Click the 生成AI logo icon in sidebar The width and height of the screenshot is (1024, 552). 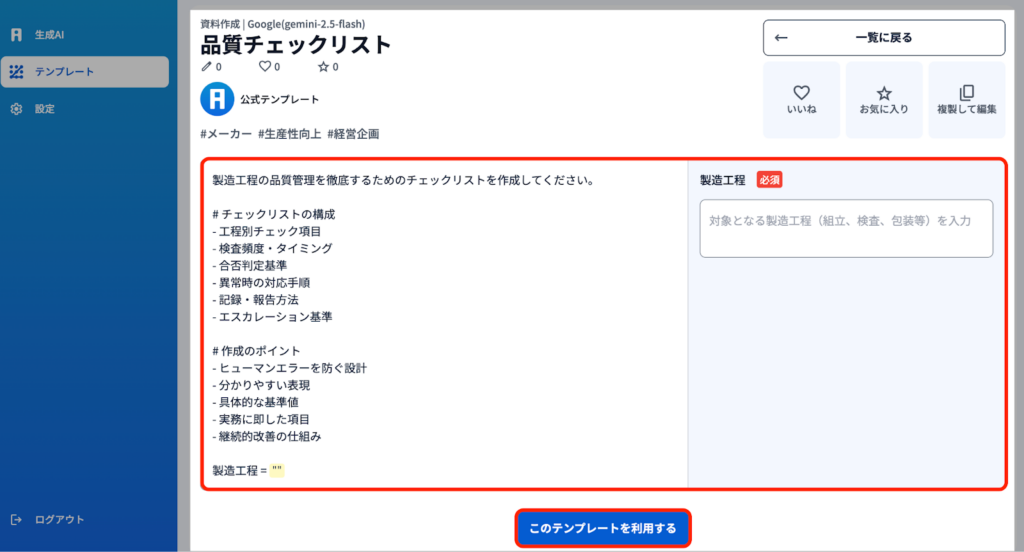[x=16, y=35]
